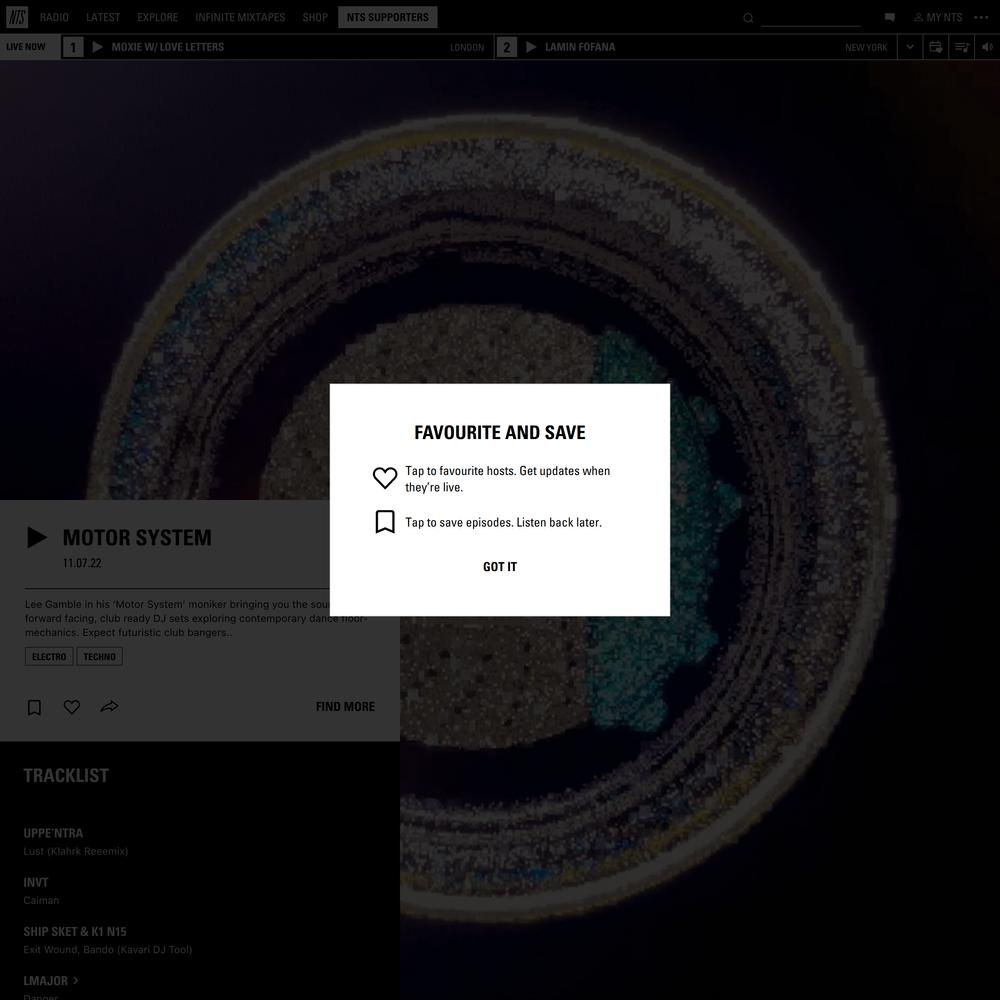Open the tracklist queue icon
The height and width of the screenshot is (1000, 1000).
[x=962, y=47]
